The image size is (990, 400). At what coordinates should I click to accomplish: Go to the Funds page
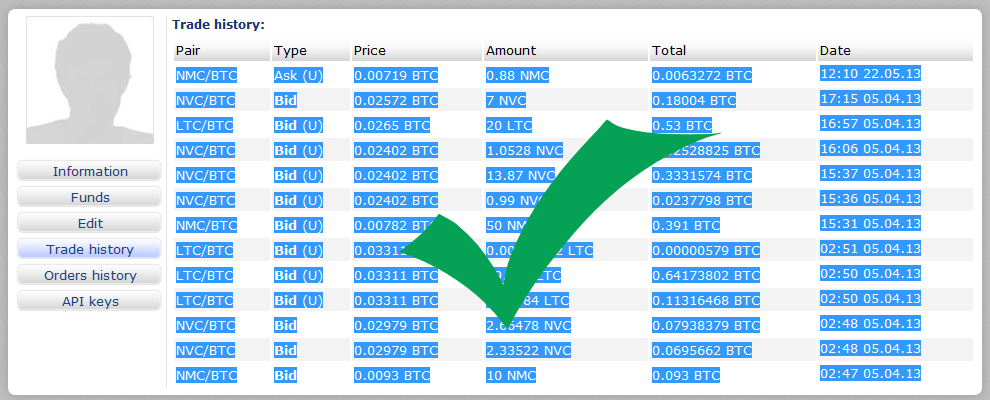[90, 197]
